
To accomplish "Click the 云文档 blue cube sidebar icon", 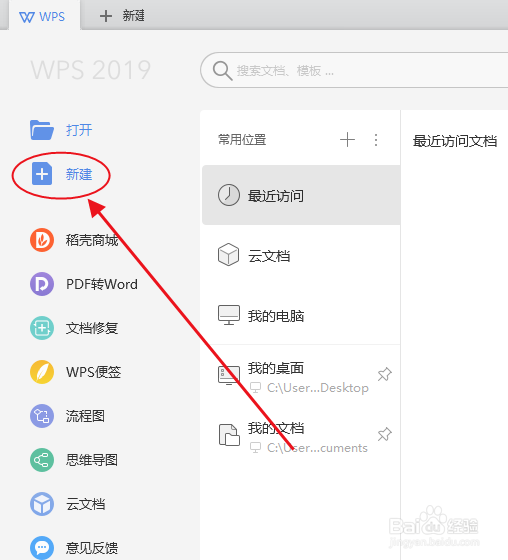I will click(x=42, y=504).
